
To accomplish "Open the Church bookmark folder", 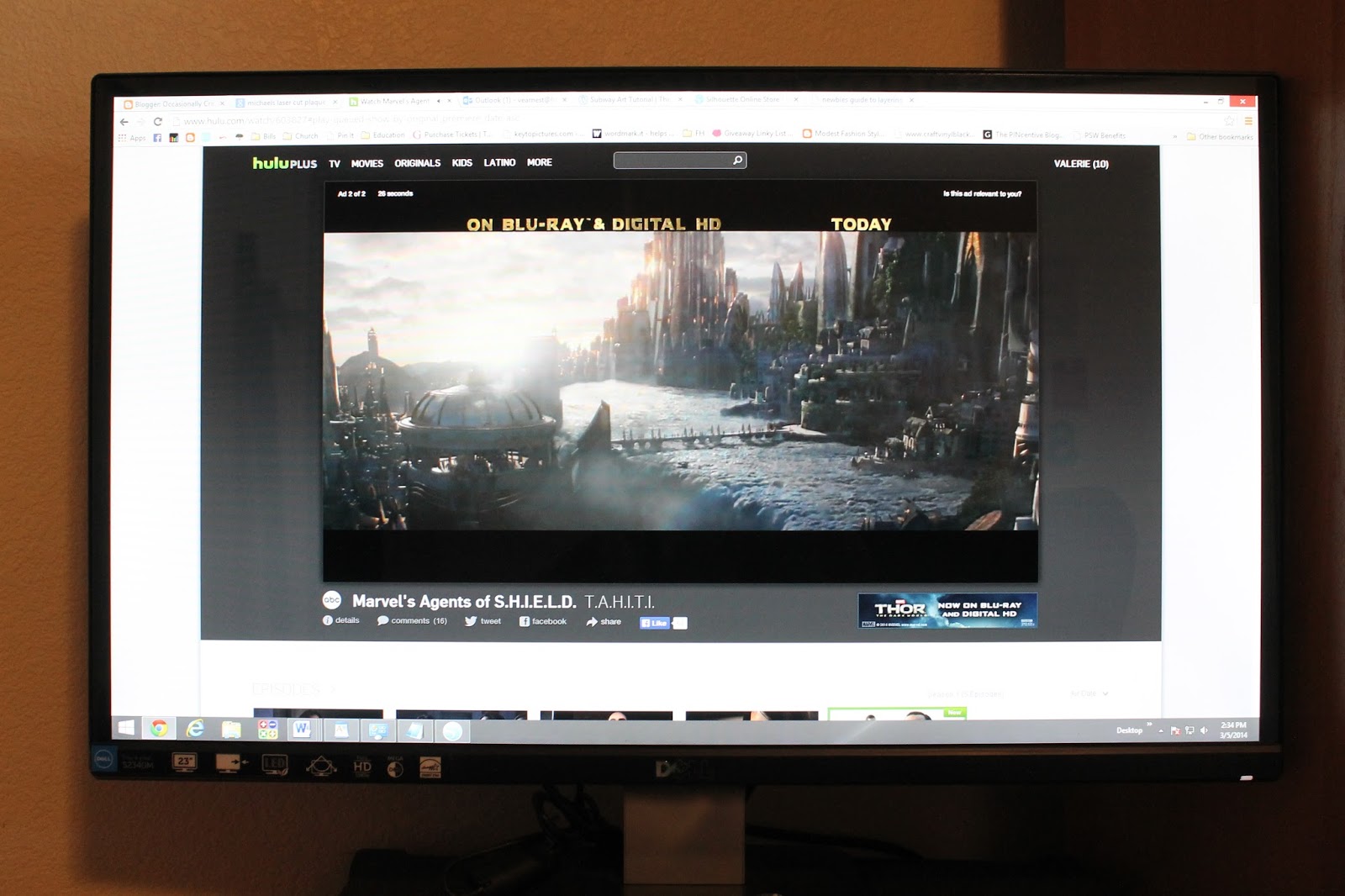I will pyautogui.click(x=301, y=136).
